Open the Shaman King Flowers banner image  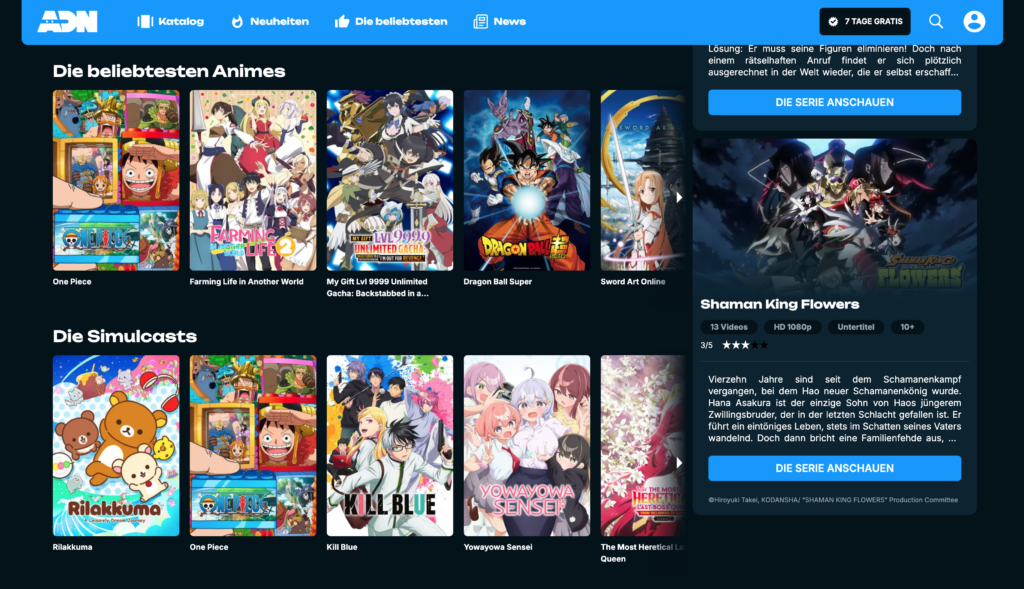(x=834, y=215)
